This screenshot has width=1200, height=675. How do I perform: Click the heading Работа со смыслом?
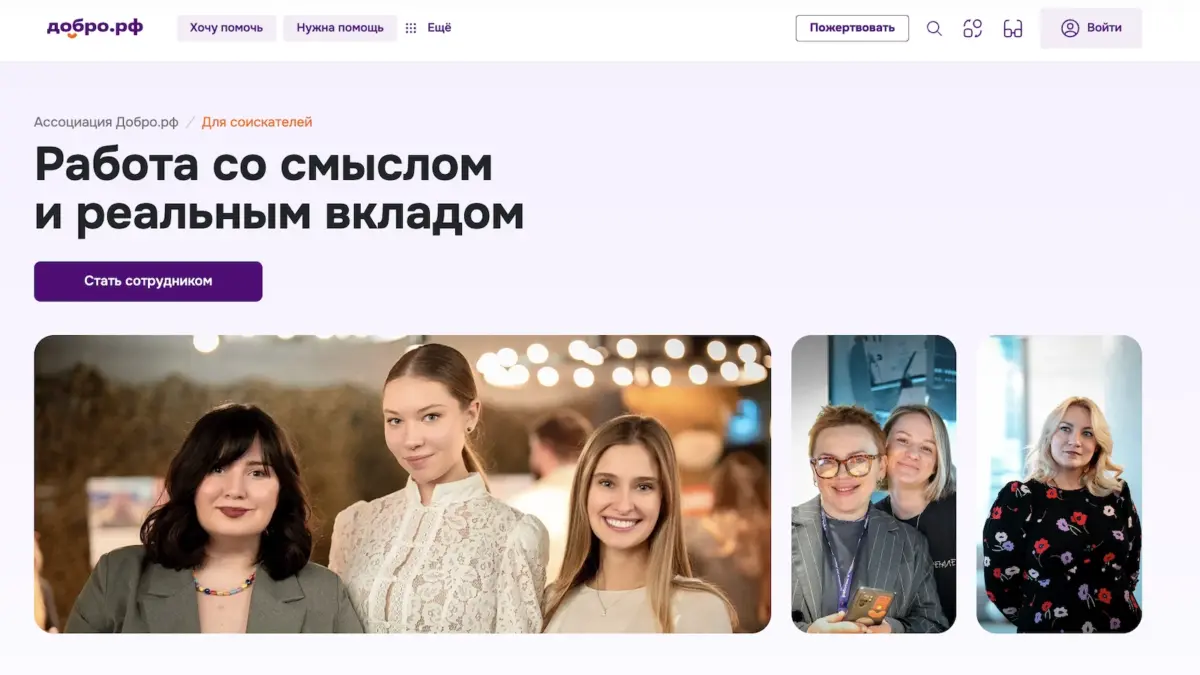coord(264,164)
